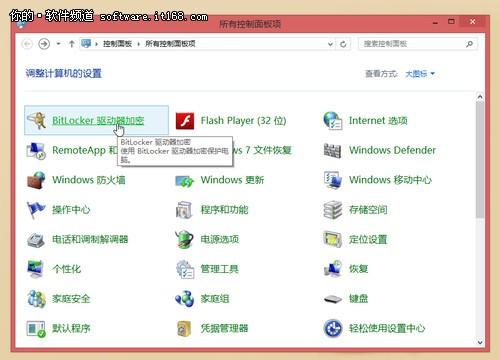This screenshot has height=360, width=500.
Task: Open the recent locations dropdown beside Forward
Action: coord(58,44)
